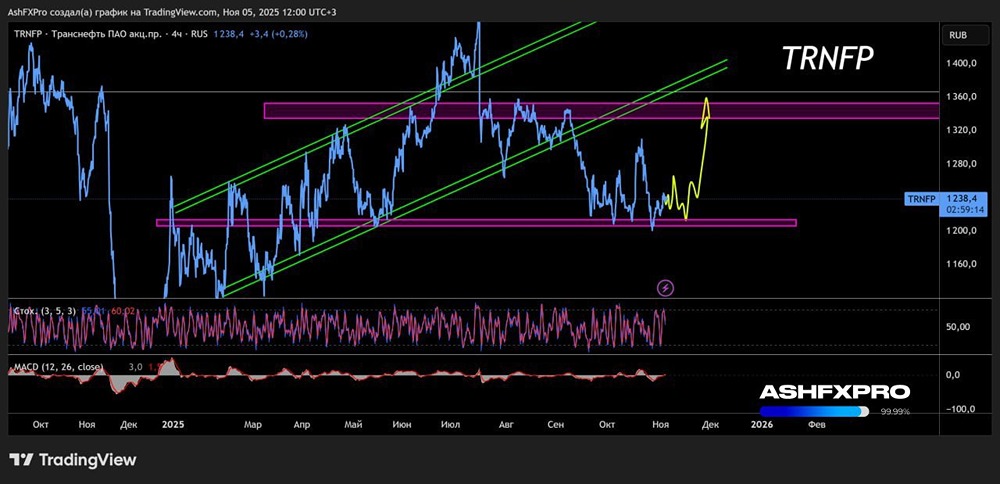The height and width of the screenshot is (484, 1000).
Task: Select the TRNFP symbol name in header
Action: point(27,34)
